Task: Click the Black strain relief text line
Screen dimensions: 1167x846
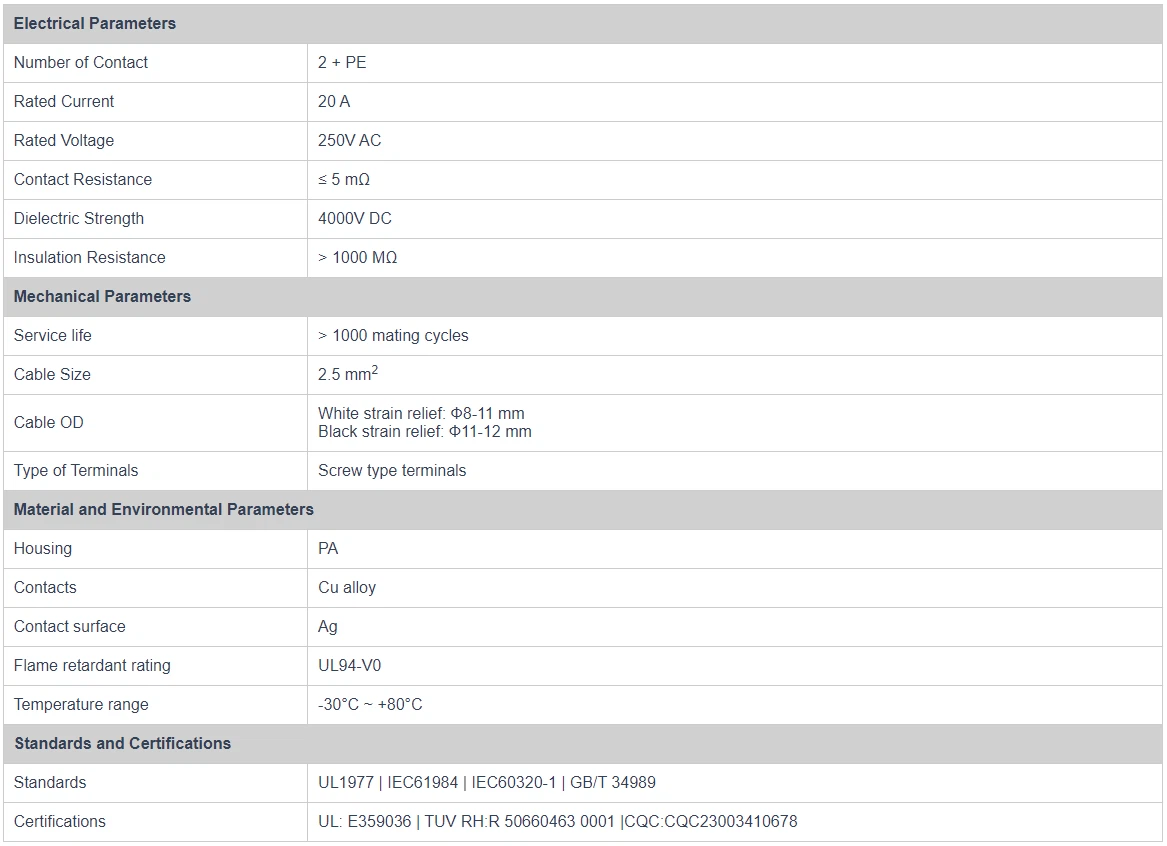Action: 425,432
